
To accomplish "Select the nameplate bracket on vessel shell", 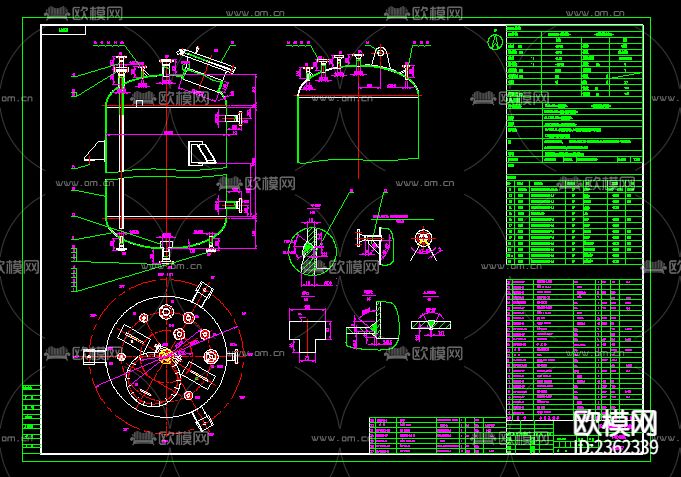I will 202,153.
